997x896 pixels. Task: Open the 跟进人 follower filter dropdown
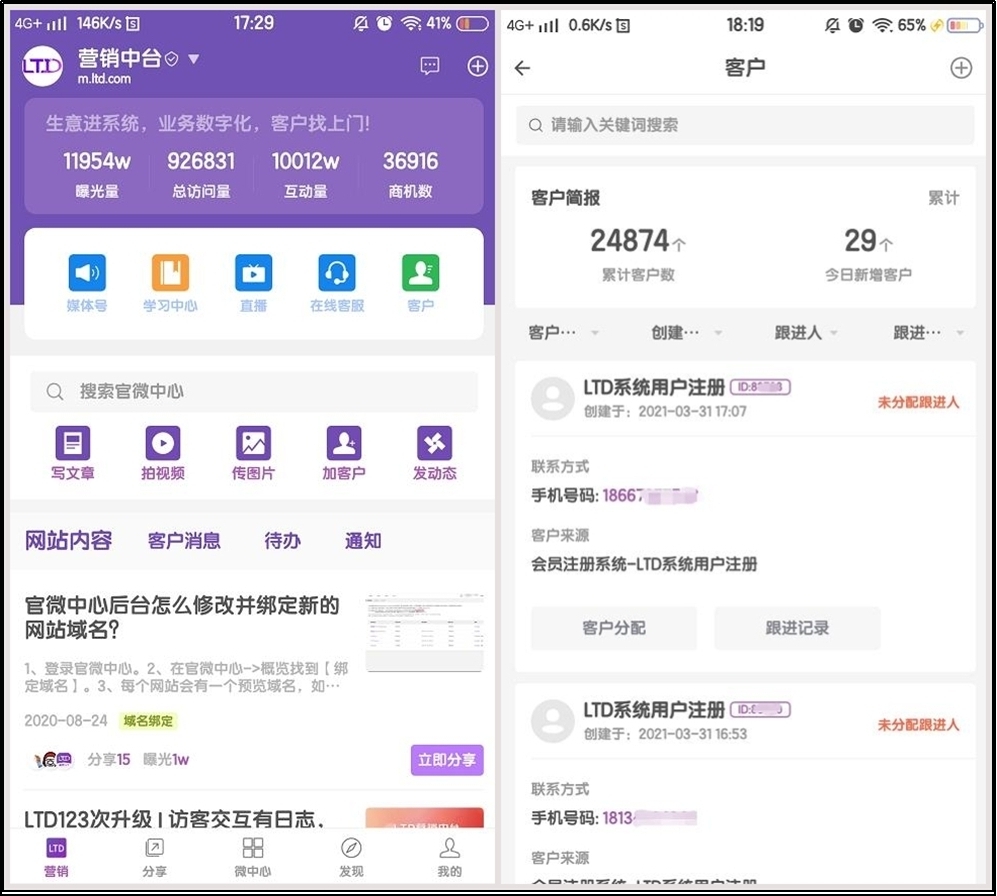805,333
